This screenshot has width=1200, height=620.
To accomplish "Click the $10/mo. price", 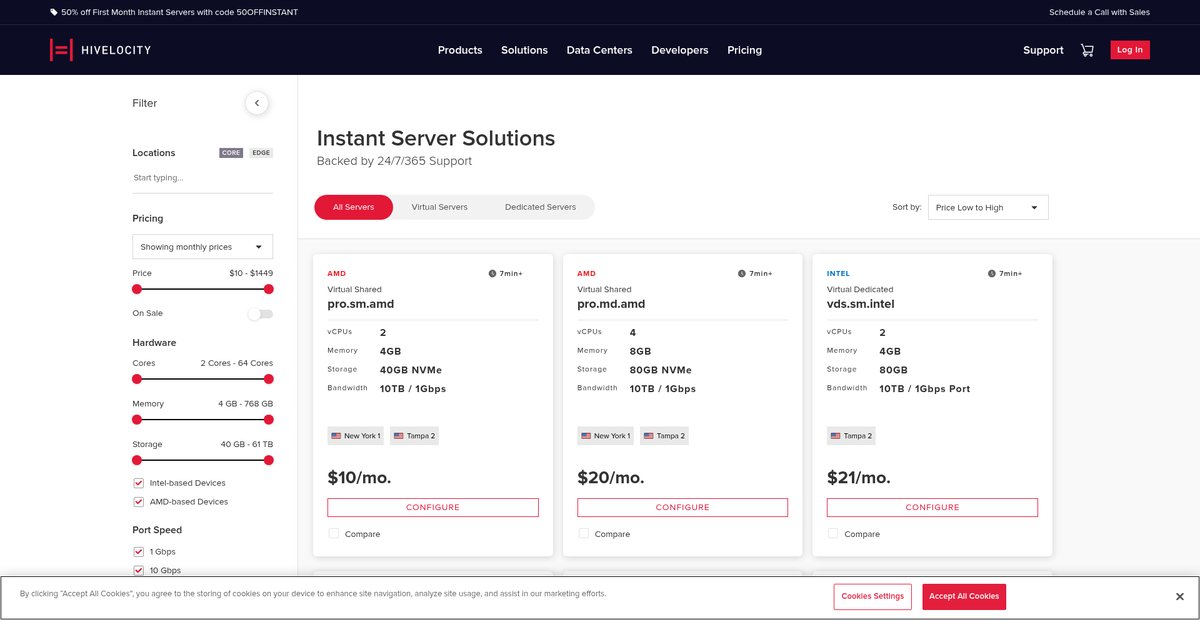I will point(360,478).
